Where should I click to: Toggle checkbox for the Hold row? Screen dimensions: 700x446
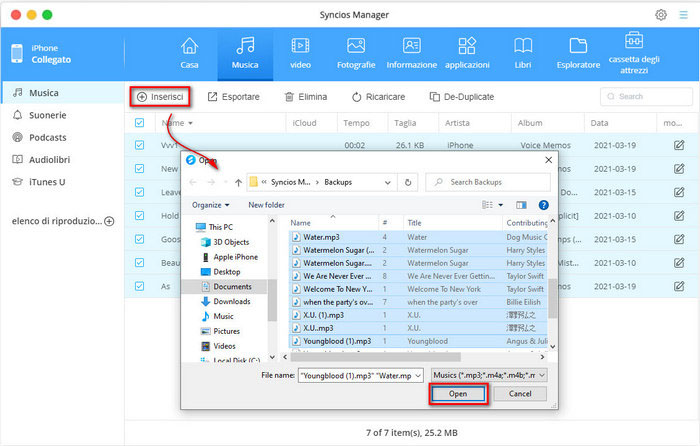(x=140, y=216)
